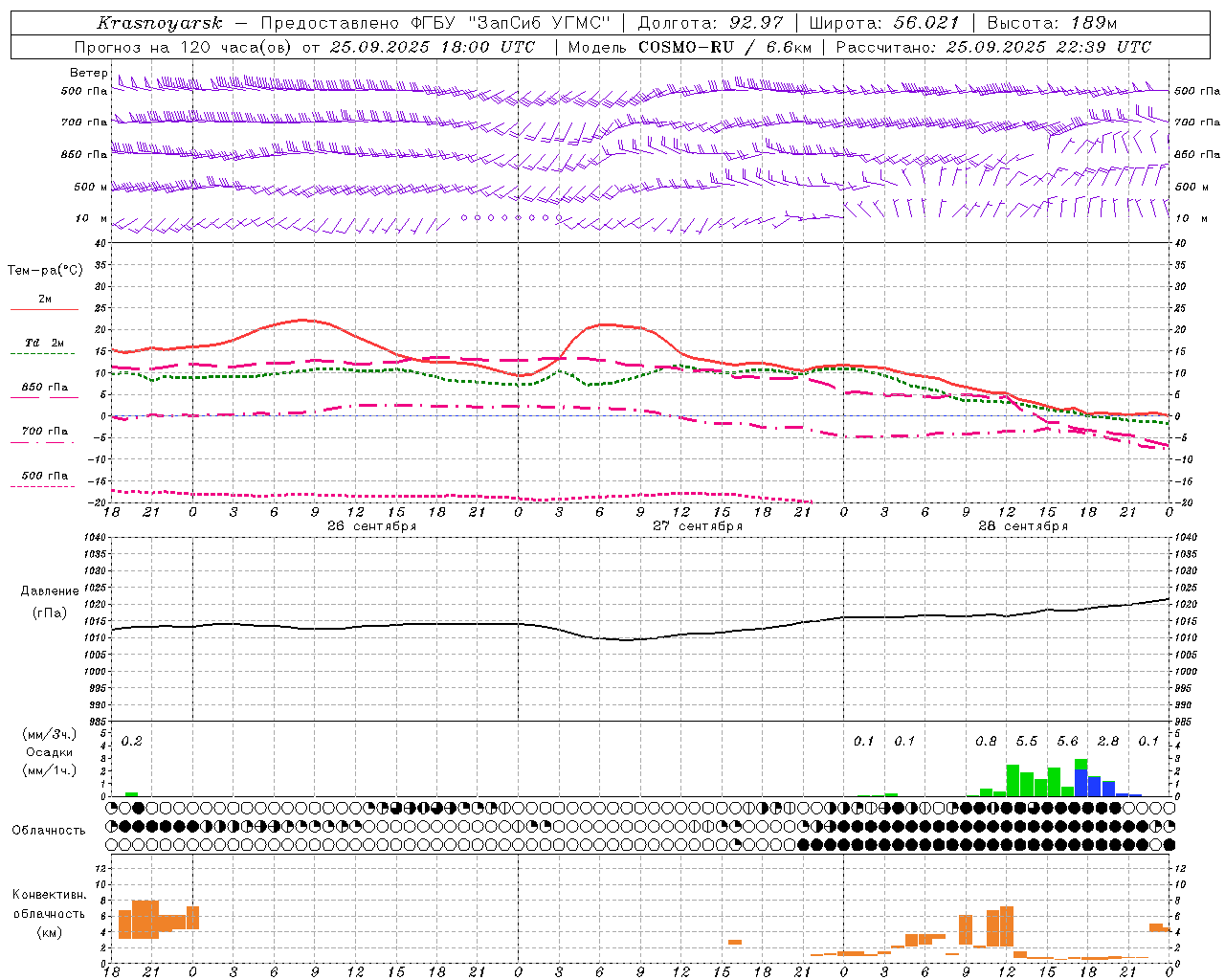
Task: Click the Высота: 189м header field
Action: [1051, 23]
